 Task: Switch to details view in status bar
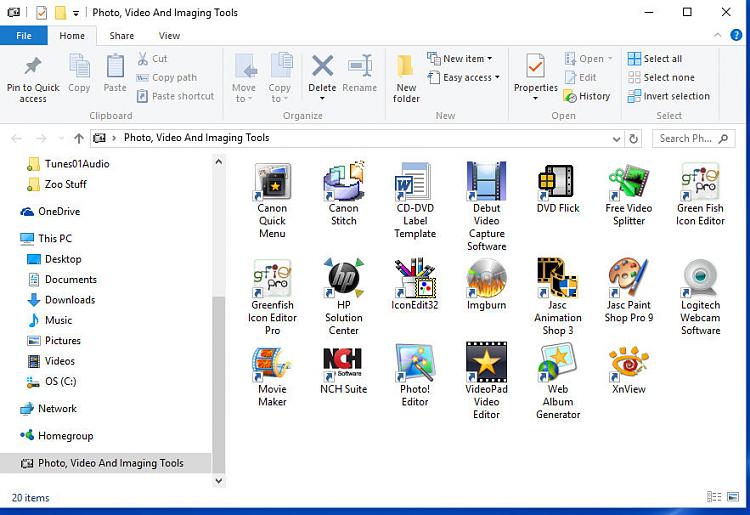714,497
